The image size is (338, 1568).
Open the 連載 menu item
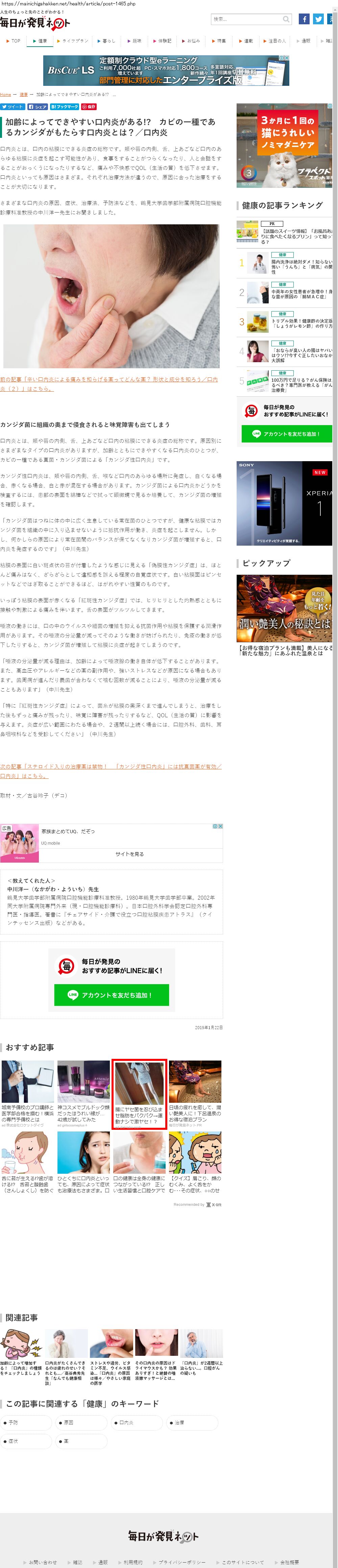(246, 41)
